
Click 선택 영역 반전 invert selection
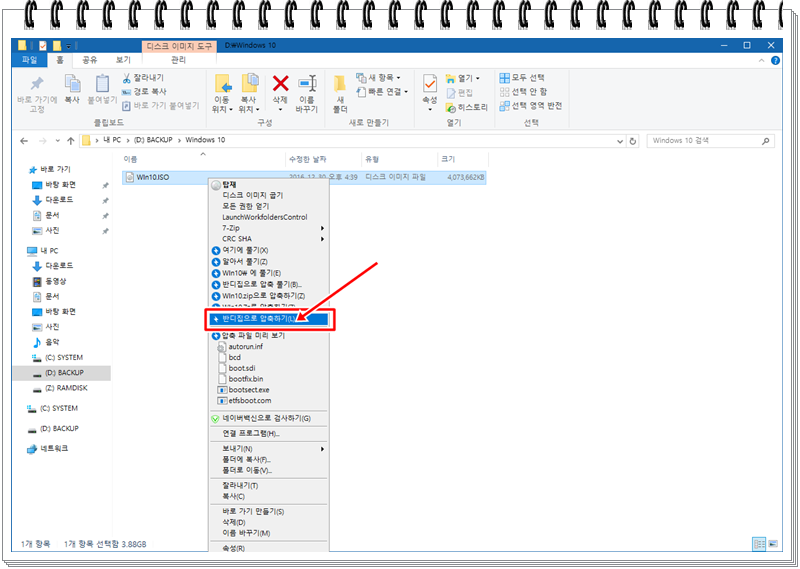coord(531,106)
